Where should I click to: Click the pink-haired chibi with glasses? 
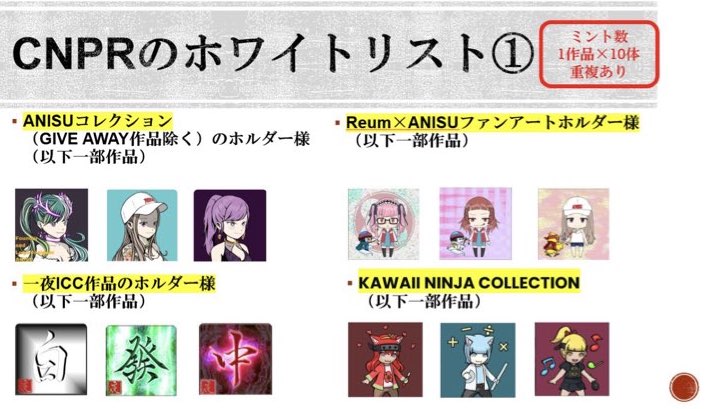coord(384,224)
